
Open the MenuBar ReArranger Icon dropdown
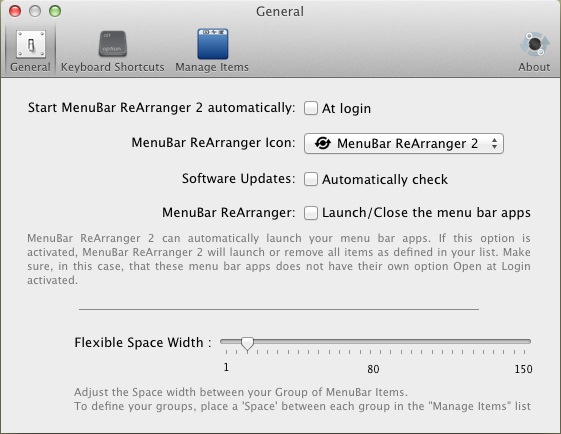click(x=404, y=143)
